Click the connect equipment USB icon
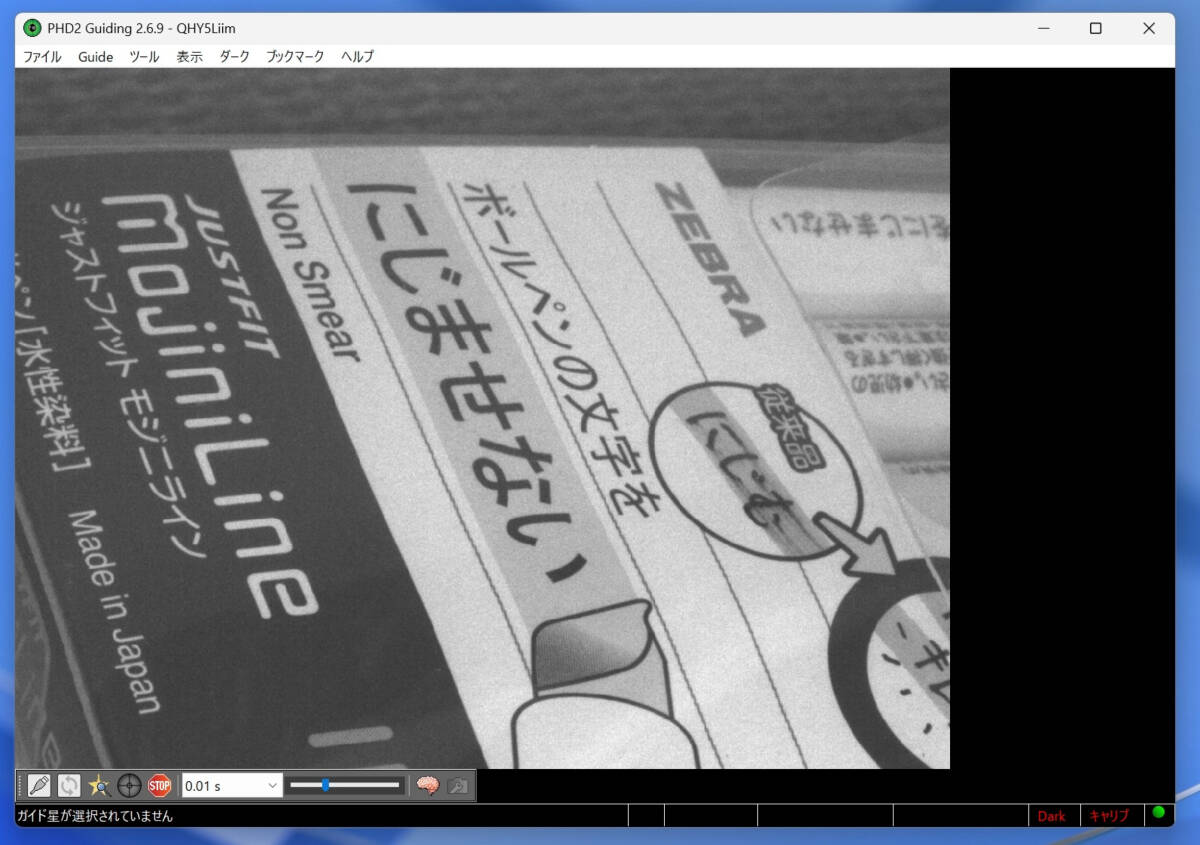This screenshot has width=1200, height=845. (39, 786)
